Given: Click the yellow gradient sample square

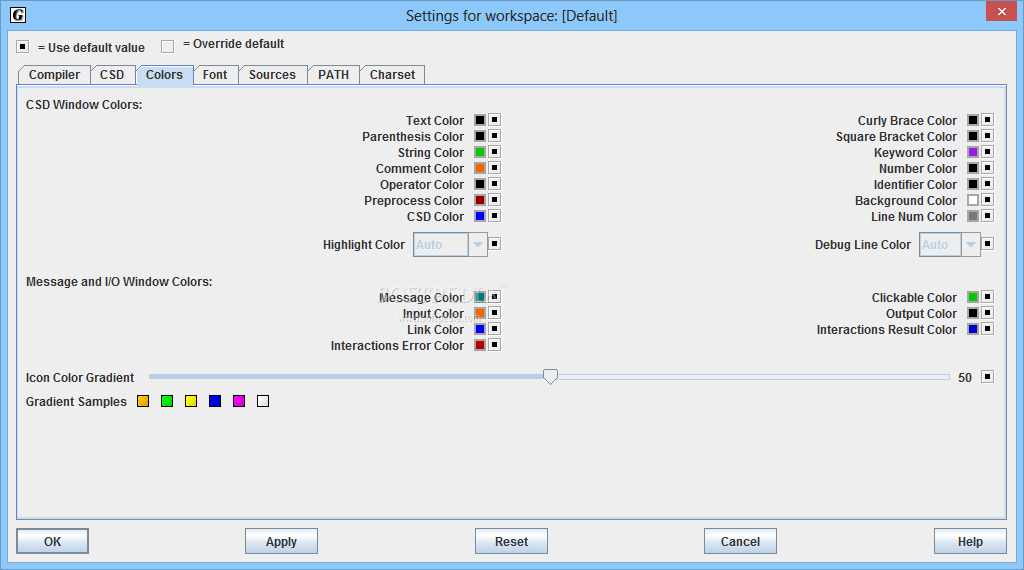Looking at the screenshot, I should click(x=191, y=401).
